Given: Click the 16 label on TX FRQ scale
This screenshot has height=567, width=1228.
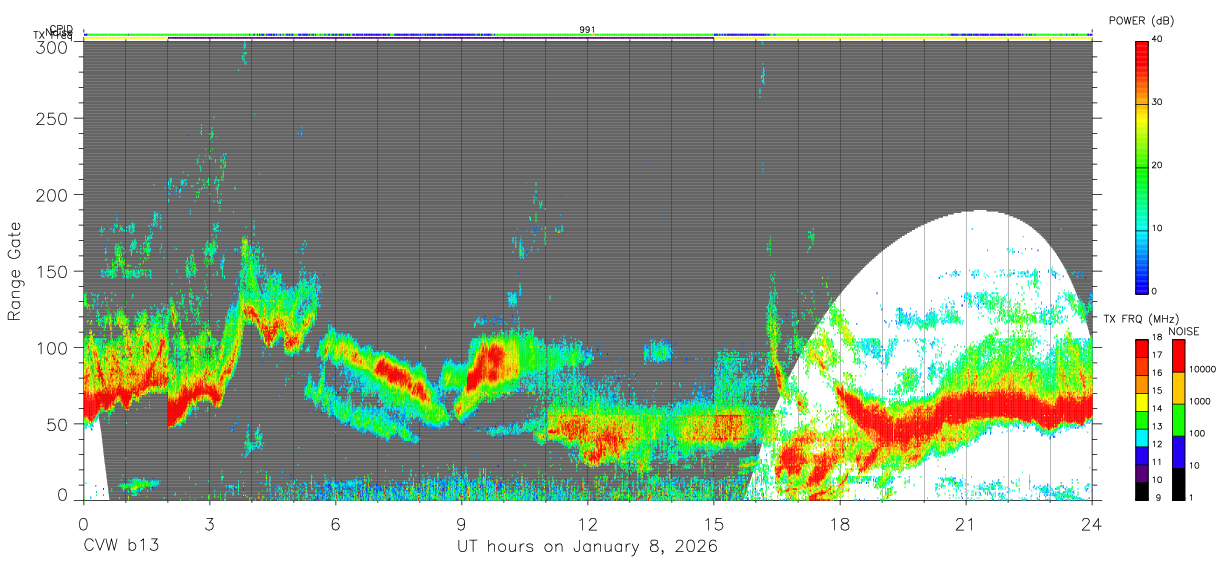Looking at the screenshot, I should [x=1155, y=373].
